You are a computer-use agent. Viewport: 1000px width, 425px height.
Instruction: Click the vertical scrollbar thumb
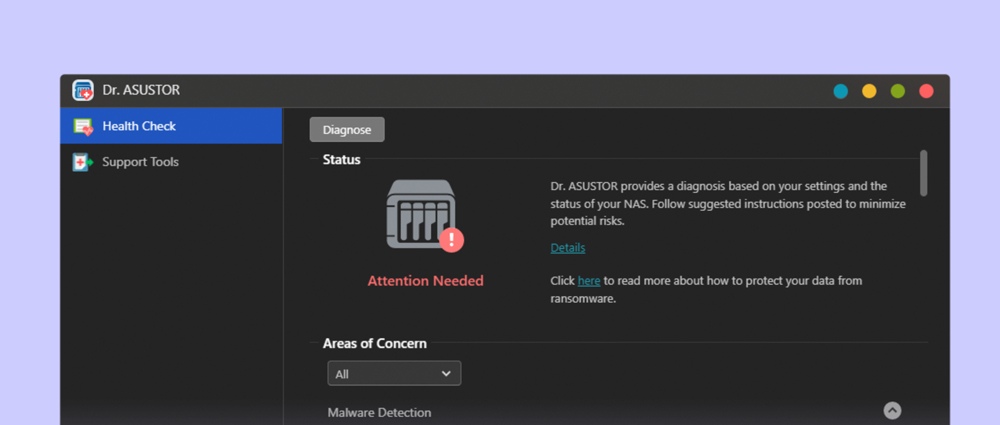tap(923, 173)
